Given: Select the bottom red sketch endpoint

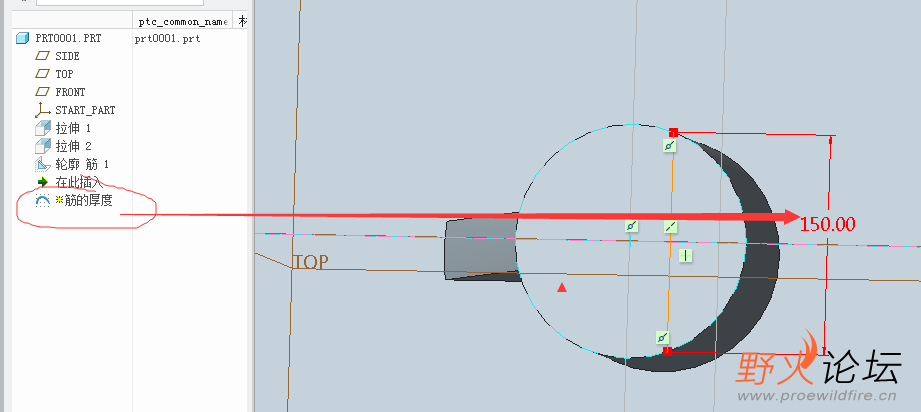Looking at the screenshot, I should [667, 351].
